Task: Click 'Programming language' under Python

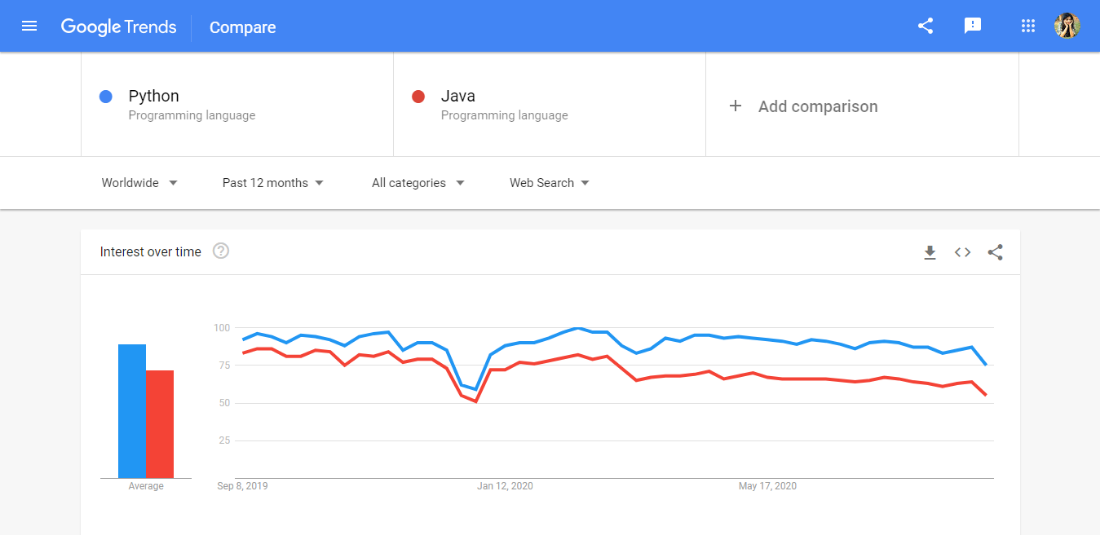Action: pos(192,116)
